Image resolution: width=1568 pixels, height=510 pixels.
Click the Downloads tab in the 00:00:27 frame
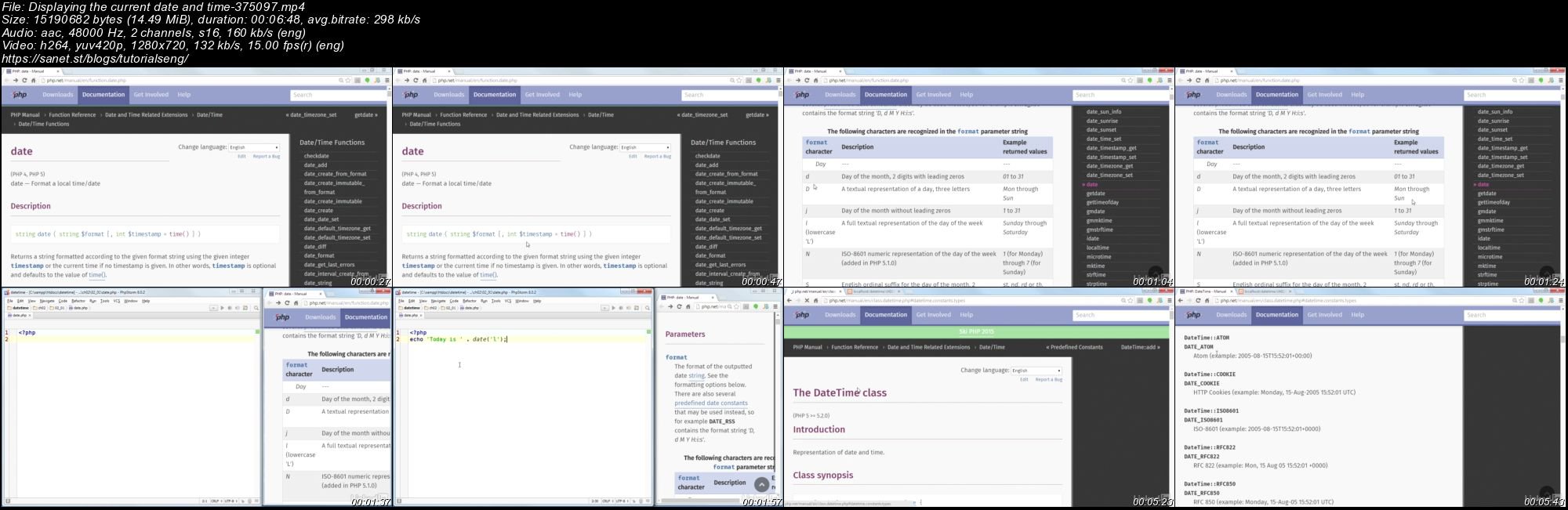58,95
